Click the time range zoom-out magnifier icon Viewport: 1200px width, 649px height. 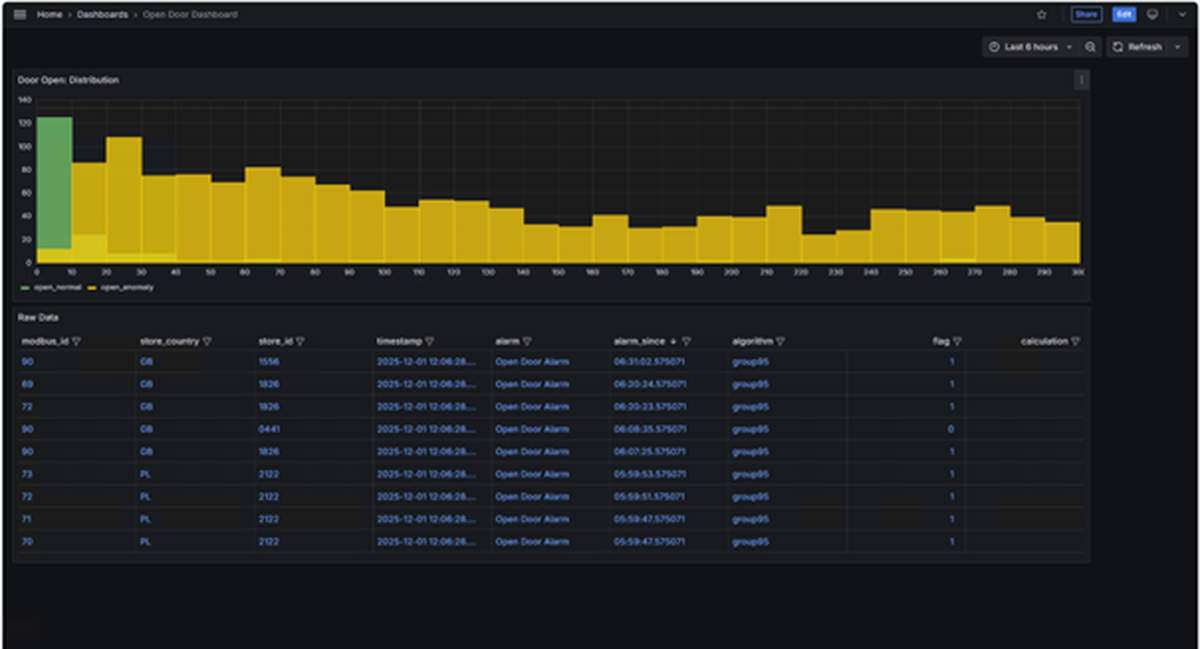tap(1090, 47)
